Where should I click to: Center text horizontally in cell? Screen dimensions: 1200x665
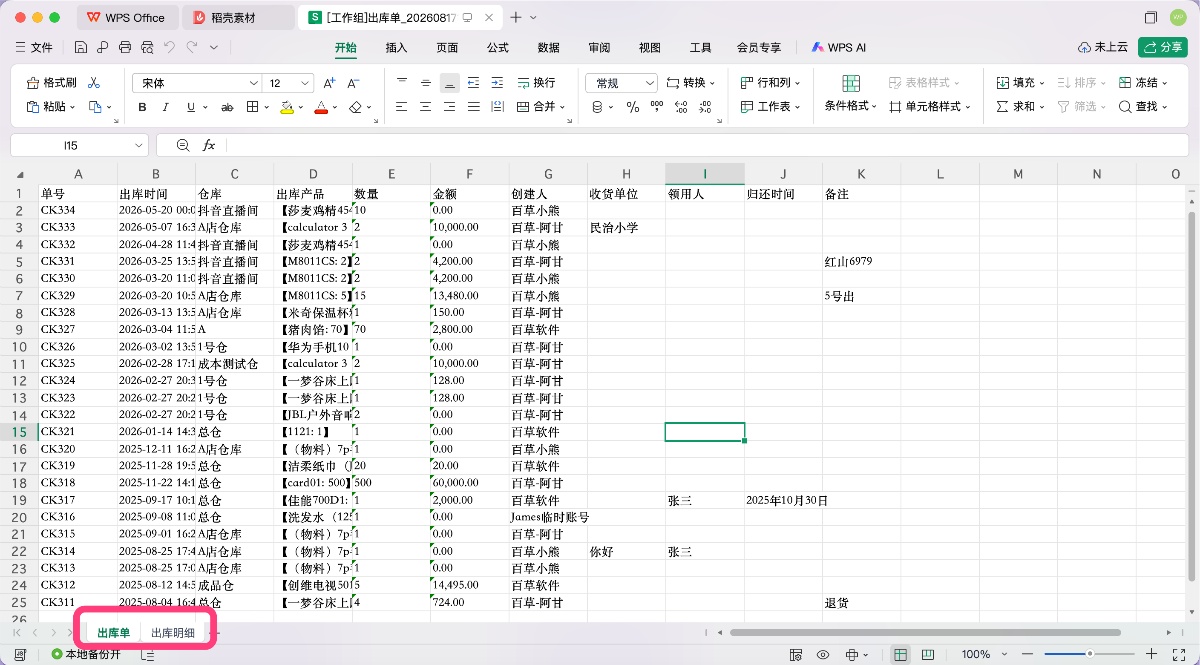coord(426,107)
